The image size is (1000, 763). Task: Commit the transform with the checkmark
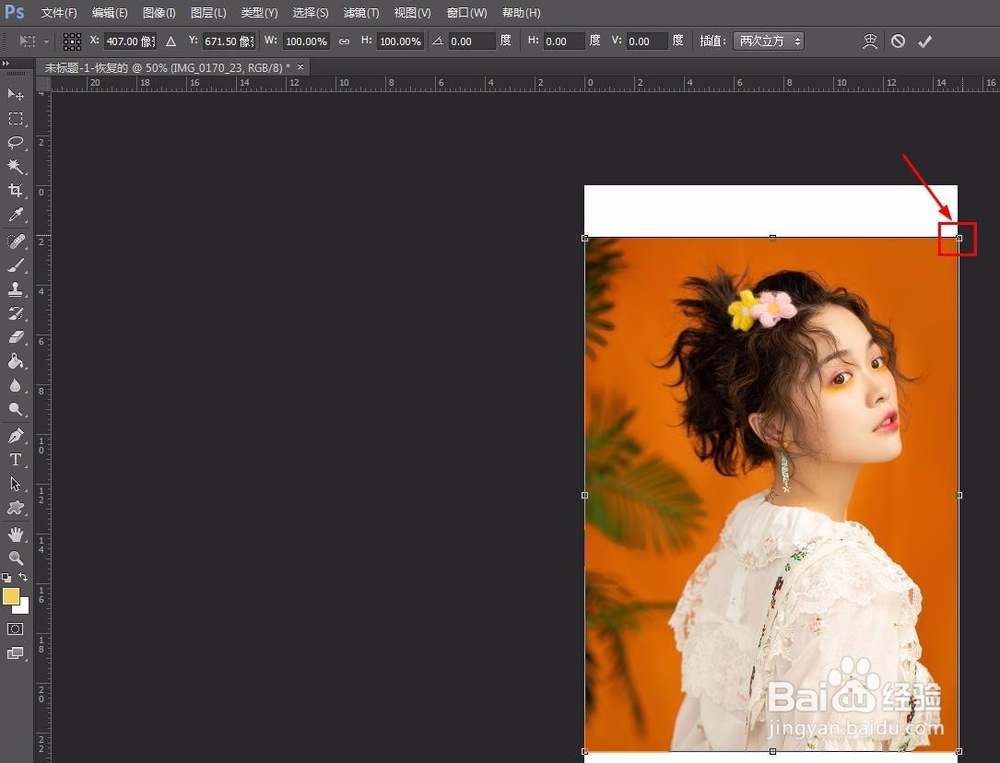[925, 41]
